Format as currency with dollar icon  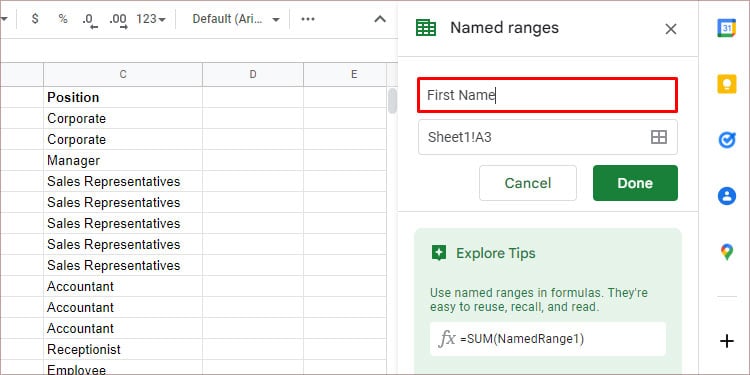pyautogui.click(x=35, y=19)
